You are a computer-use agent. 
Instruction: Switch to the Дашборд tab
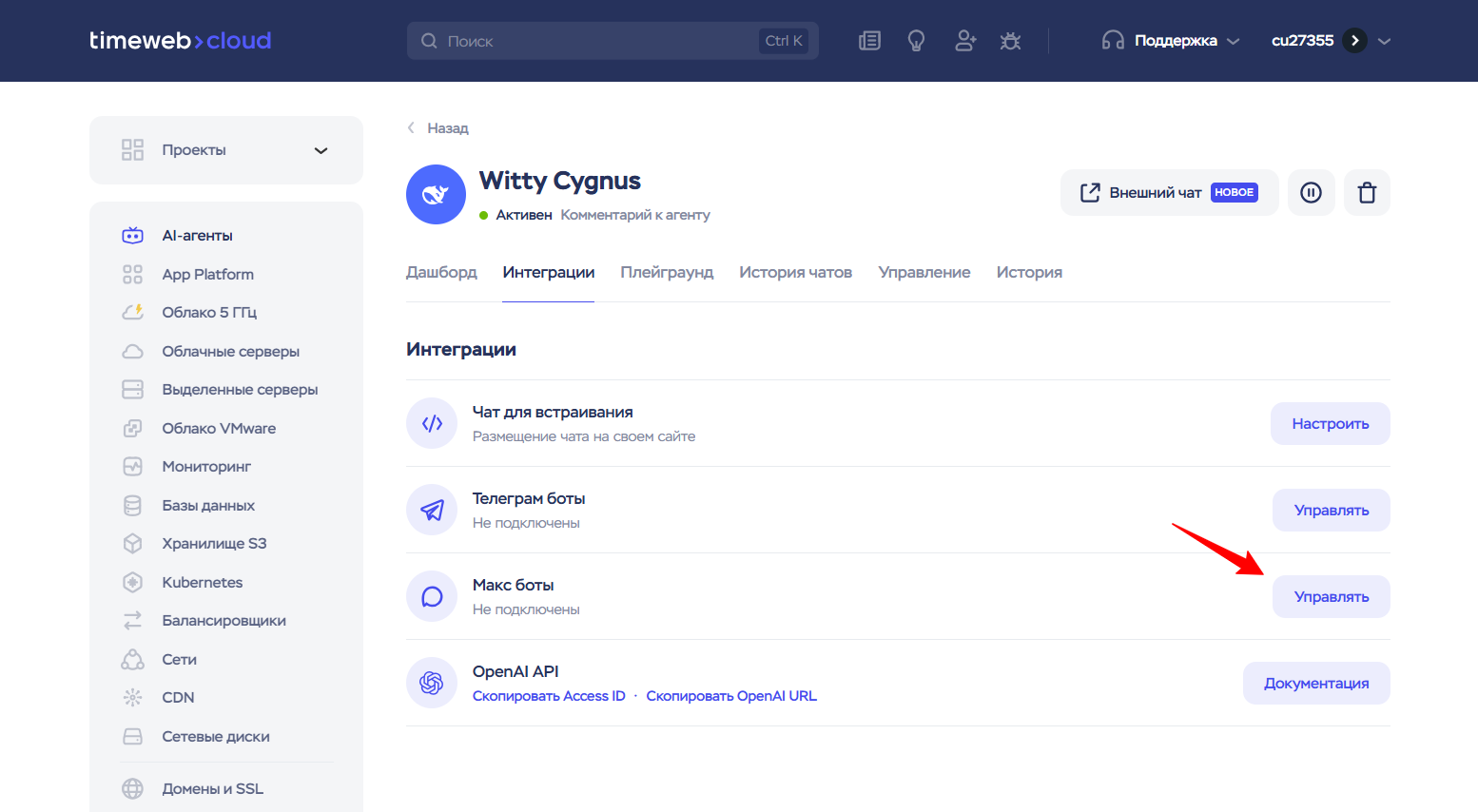pyautogui.click(x=441, y=272)
